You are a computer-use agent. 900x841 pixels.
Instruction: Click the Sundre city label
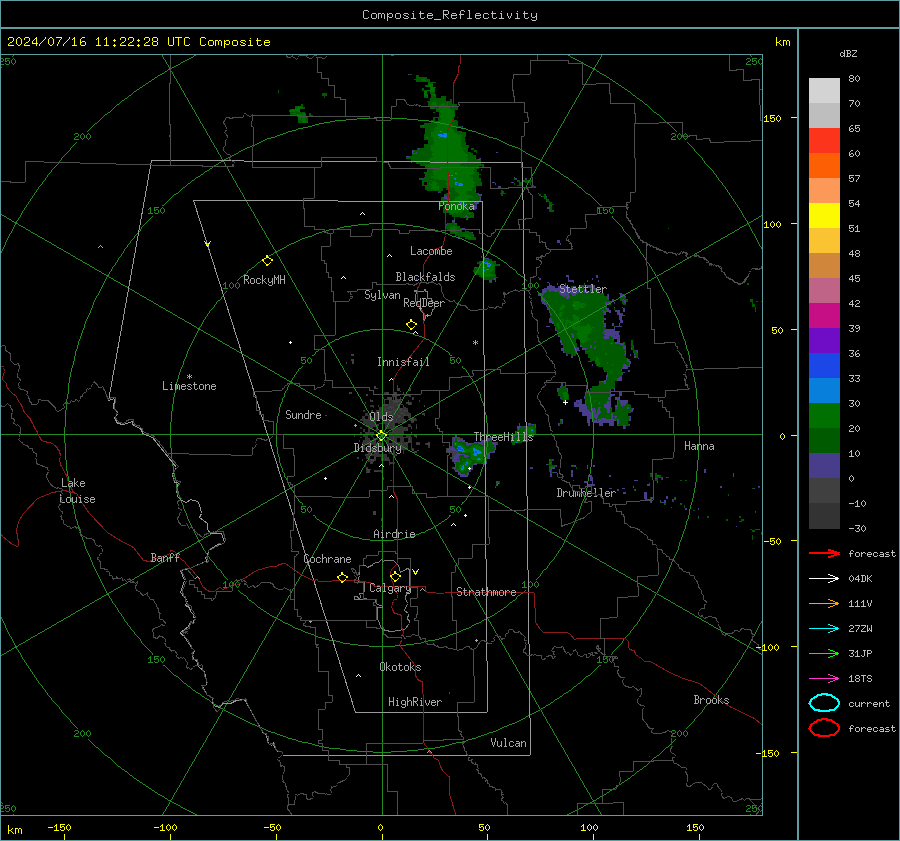point(303,415)
